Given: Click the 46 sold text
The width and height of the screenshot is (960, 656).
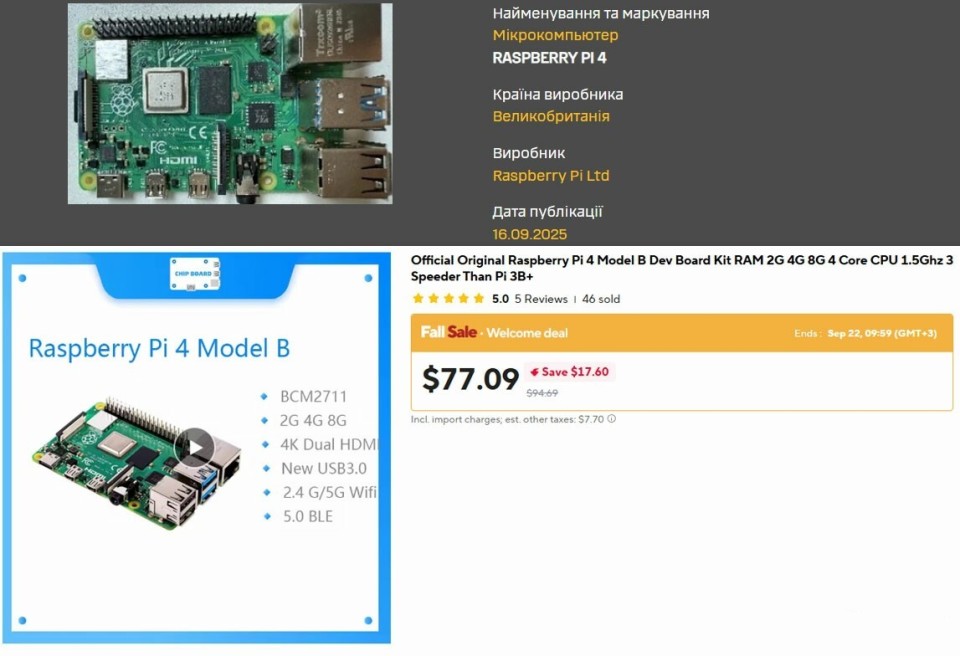Looking at the screenshot, I should pos(601,299).
